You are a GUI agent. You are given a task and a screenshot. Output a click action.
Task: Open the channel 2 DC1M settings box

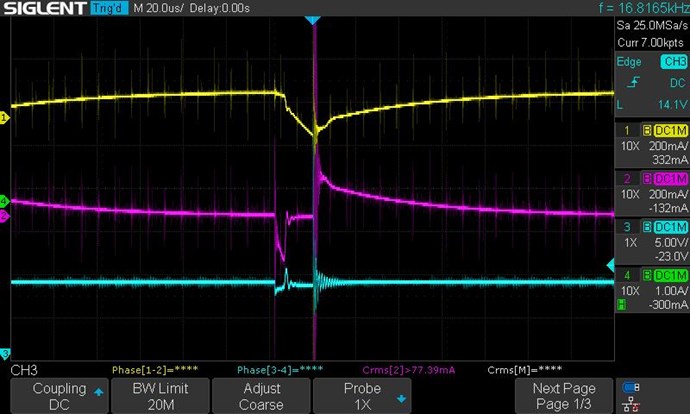(670, 179)
